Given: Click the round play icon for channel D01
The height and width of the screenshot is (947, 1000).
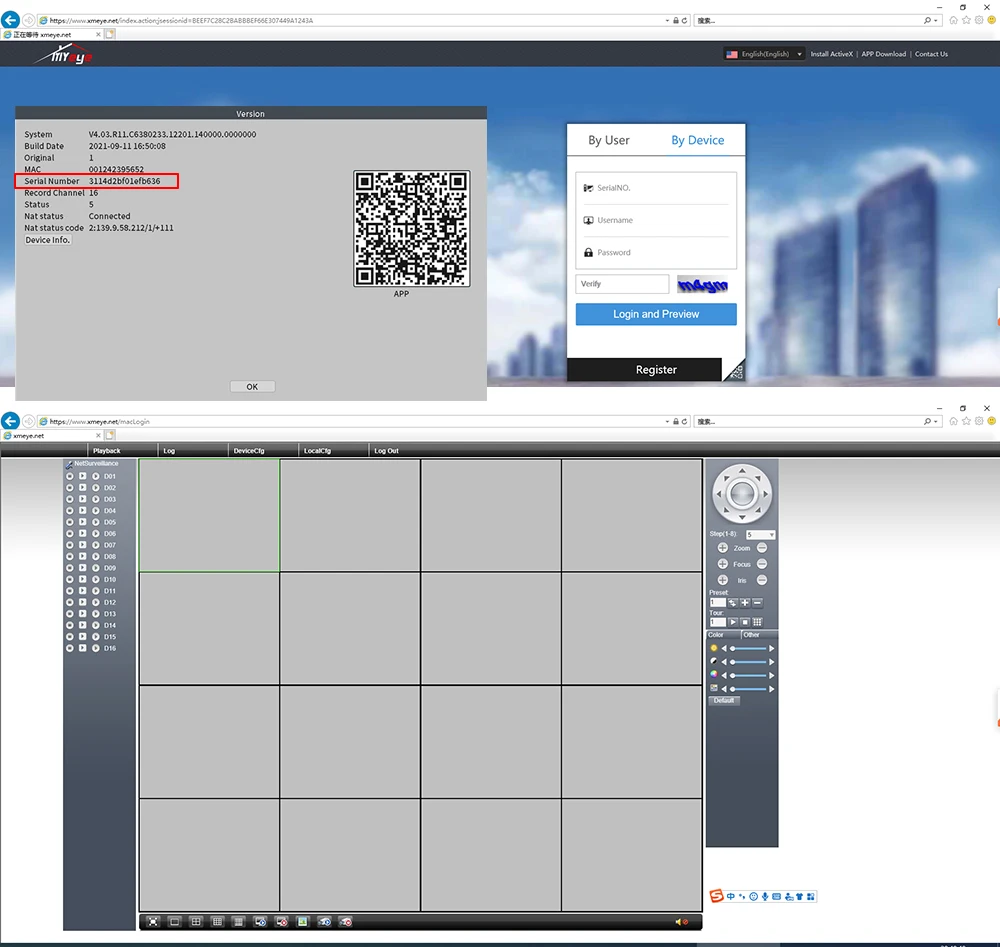Looking at the screenshot, I should (x=95, y=476).
